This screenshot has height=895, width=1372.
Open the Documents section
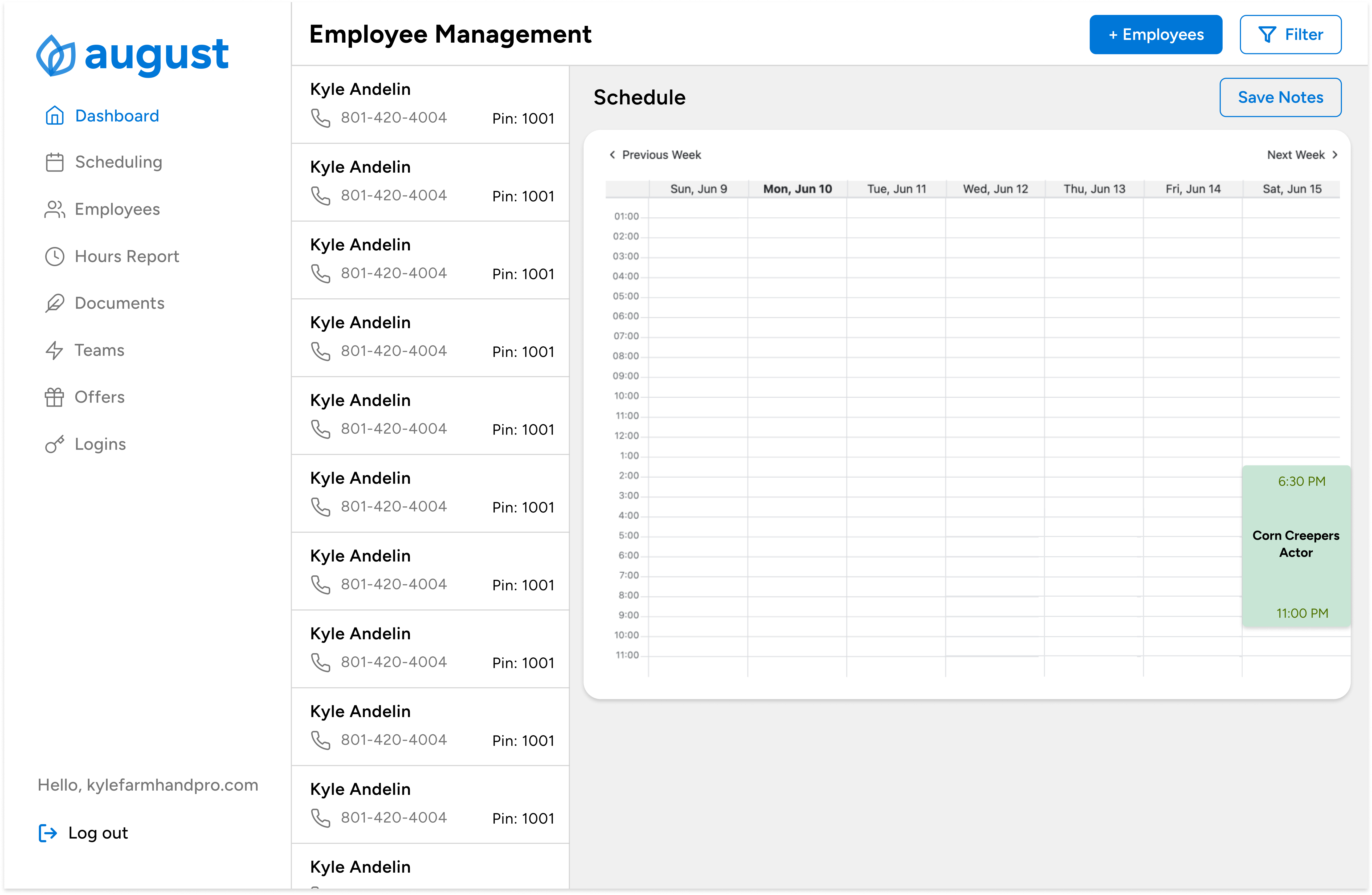pos(105,303)
